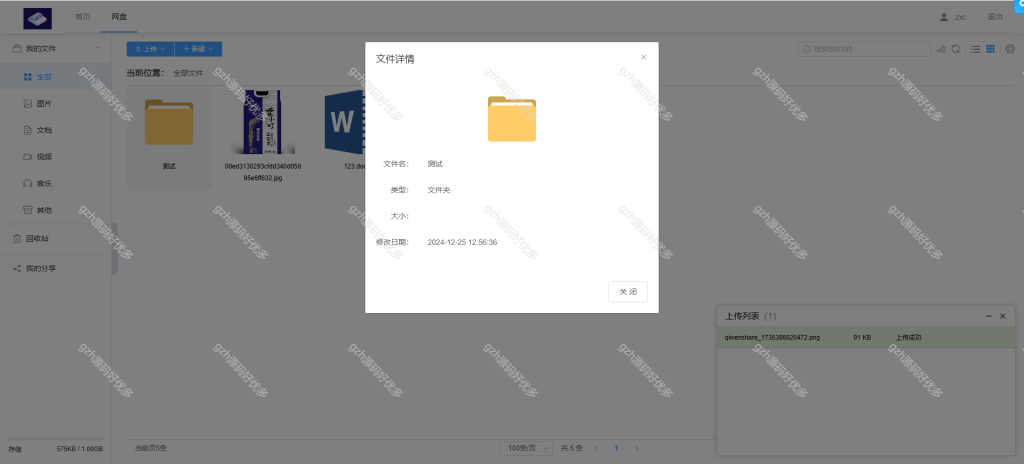Open the settings gear icon
Screen dimensions: 1024x464
click(x=1010, y=49)
